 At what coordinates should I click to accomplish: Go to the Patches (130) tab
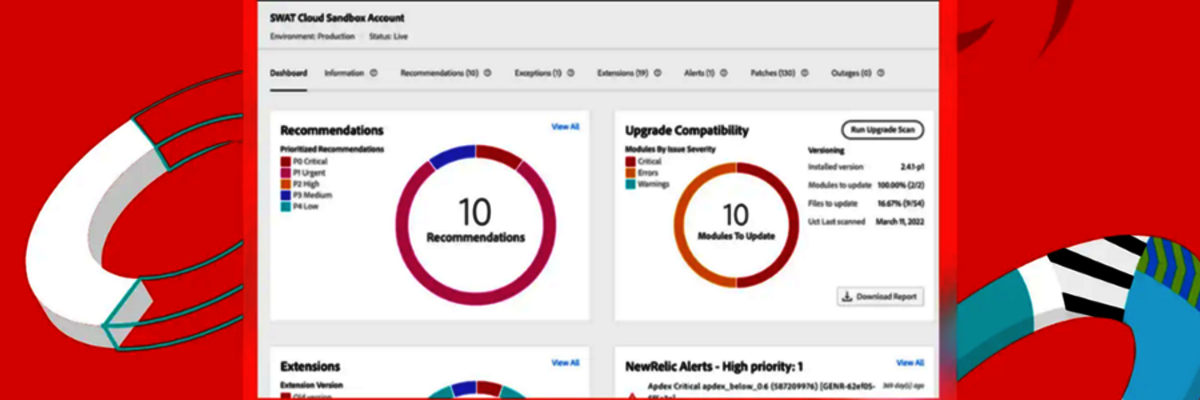772,73
